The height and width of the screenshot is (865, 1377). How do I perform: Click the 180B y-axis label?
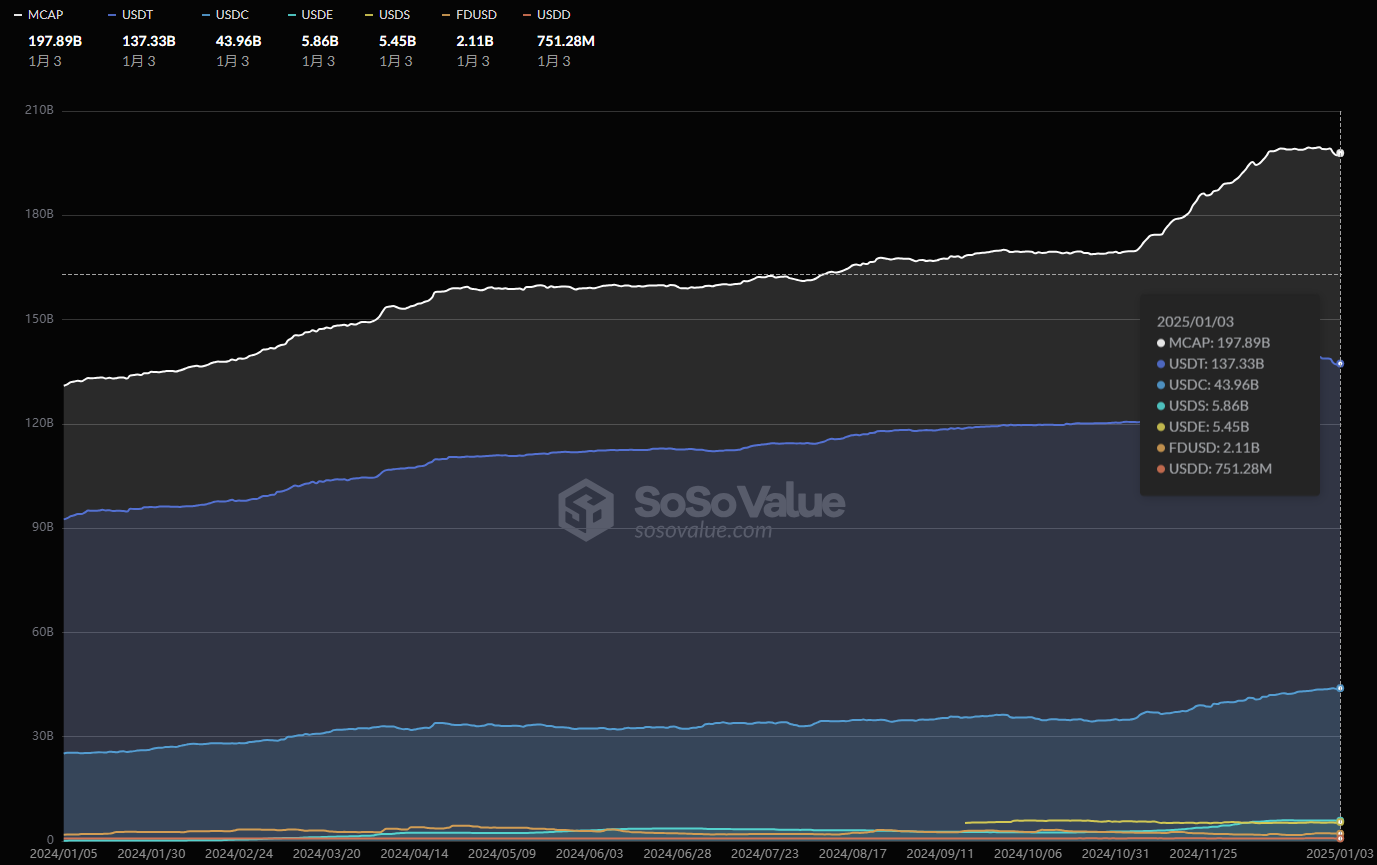point(38,215)
